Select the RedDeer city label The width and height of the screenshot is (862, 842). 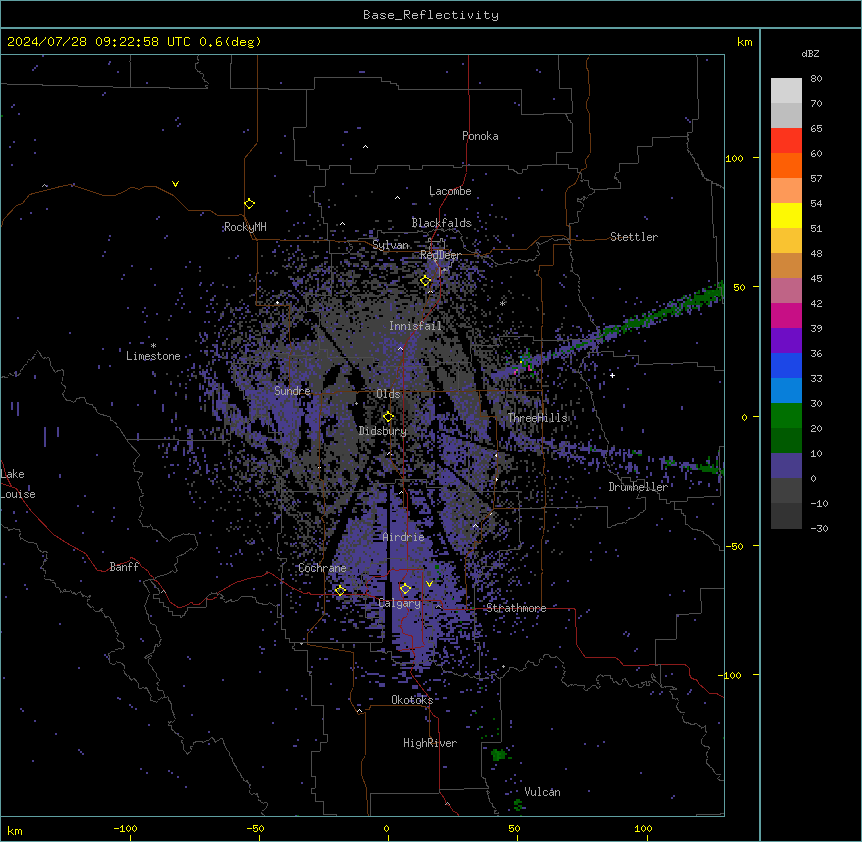coord(440,255)
